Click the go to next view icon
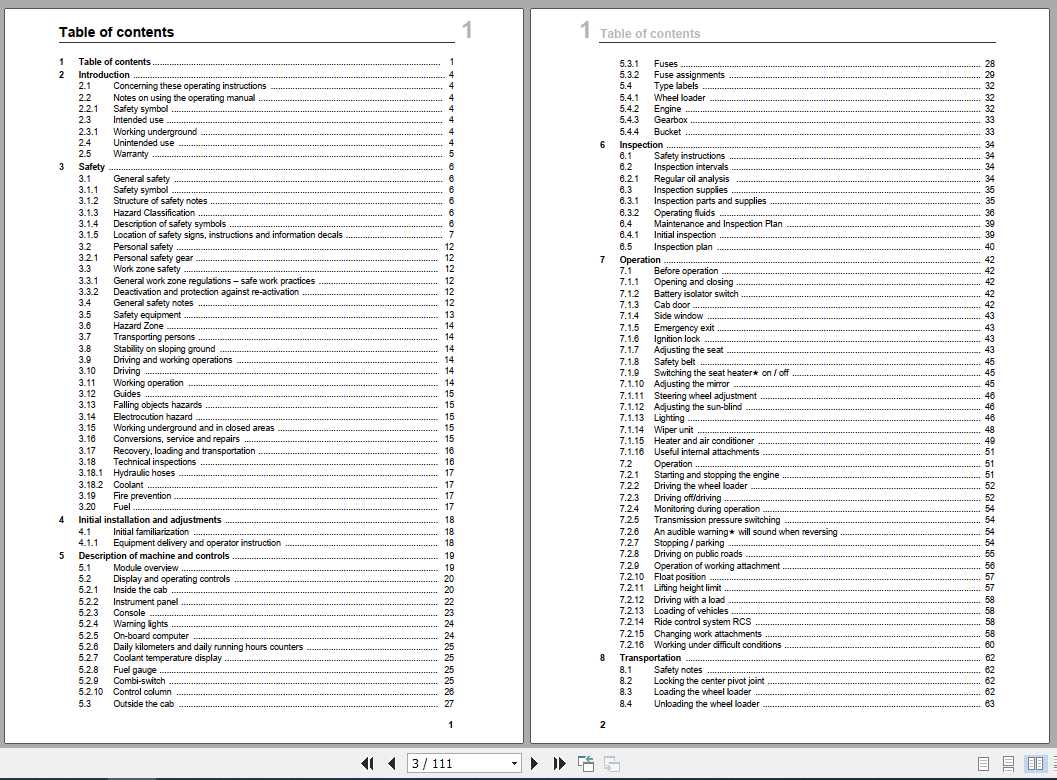Viewport: 1057px width, 780px height. (611, 763)
